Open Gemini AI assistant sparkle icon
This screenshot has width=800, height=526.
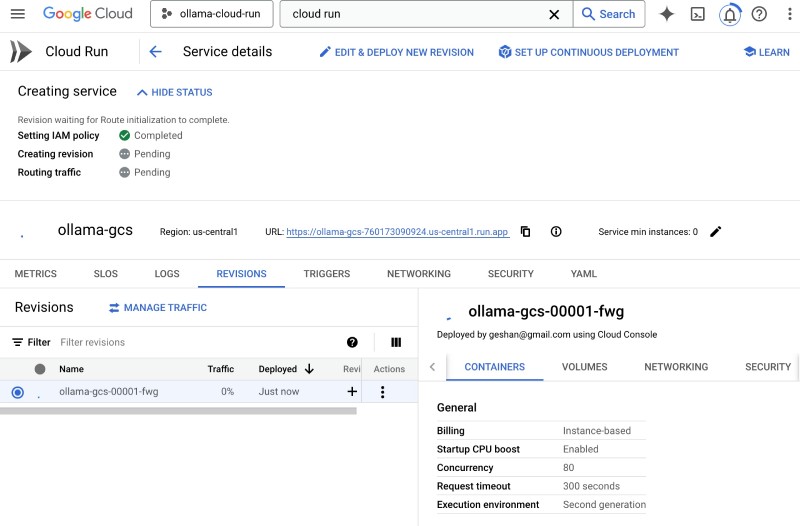tap(666, 14)
